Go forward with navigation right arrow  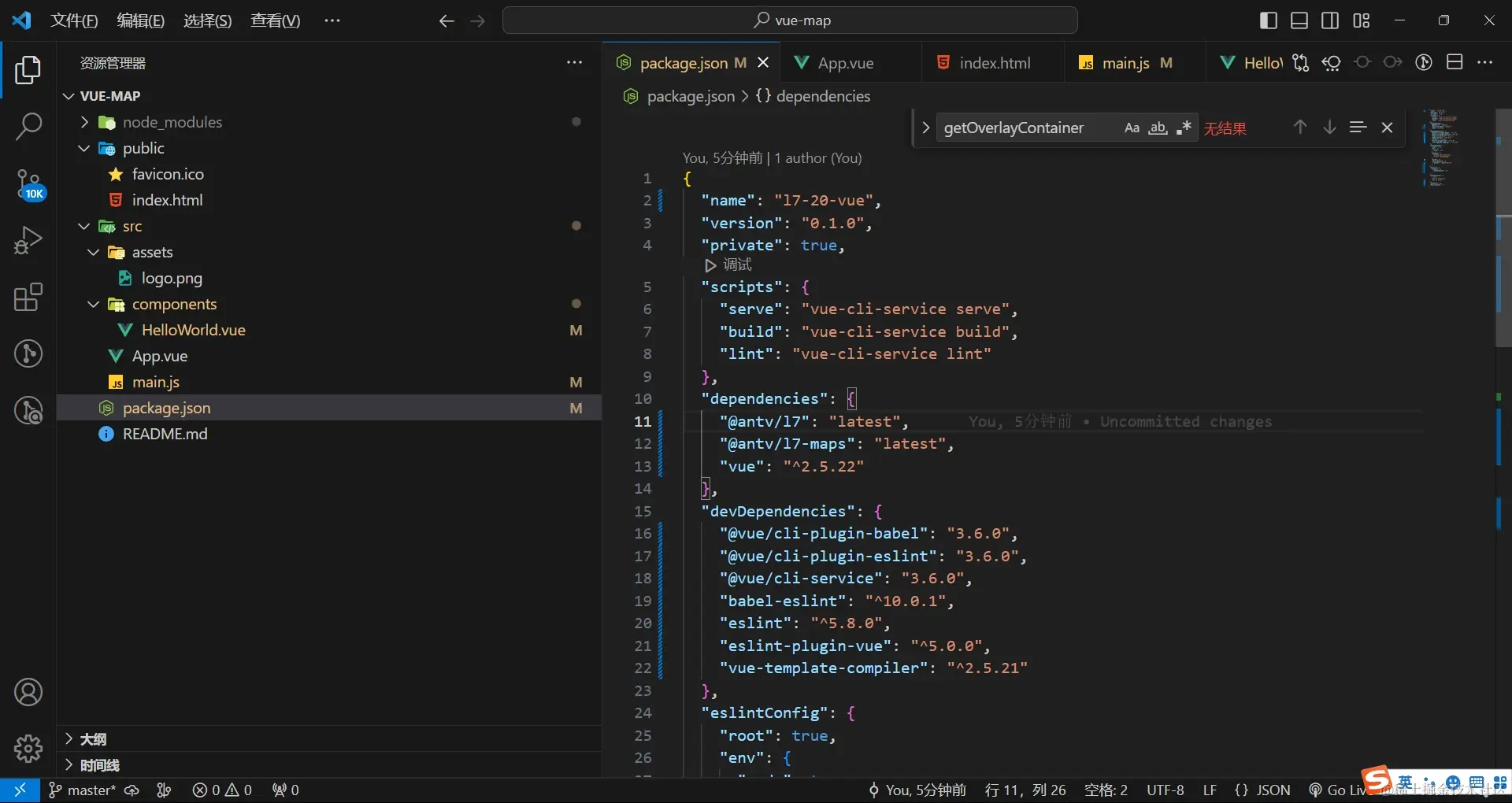tap(477, 21)
